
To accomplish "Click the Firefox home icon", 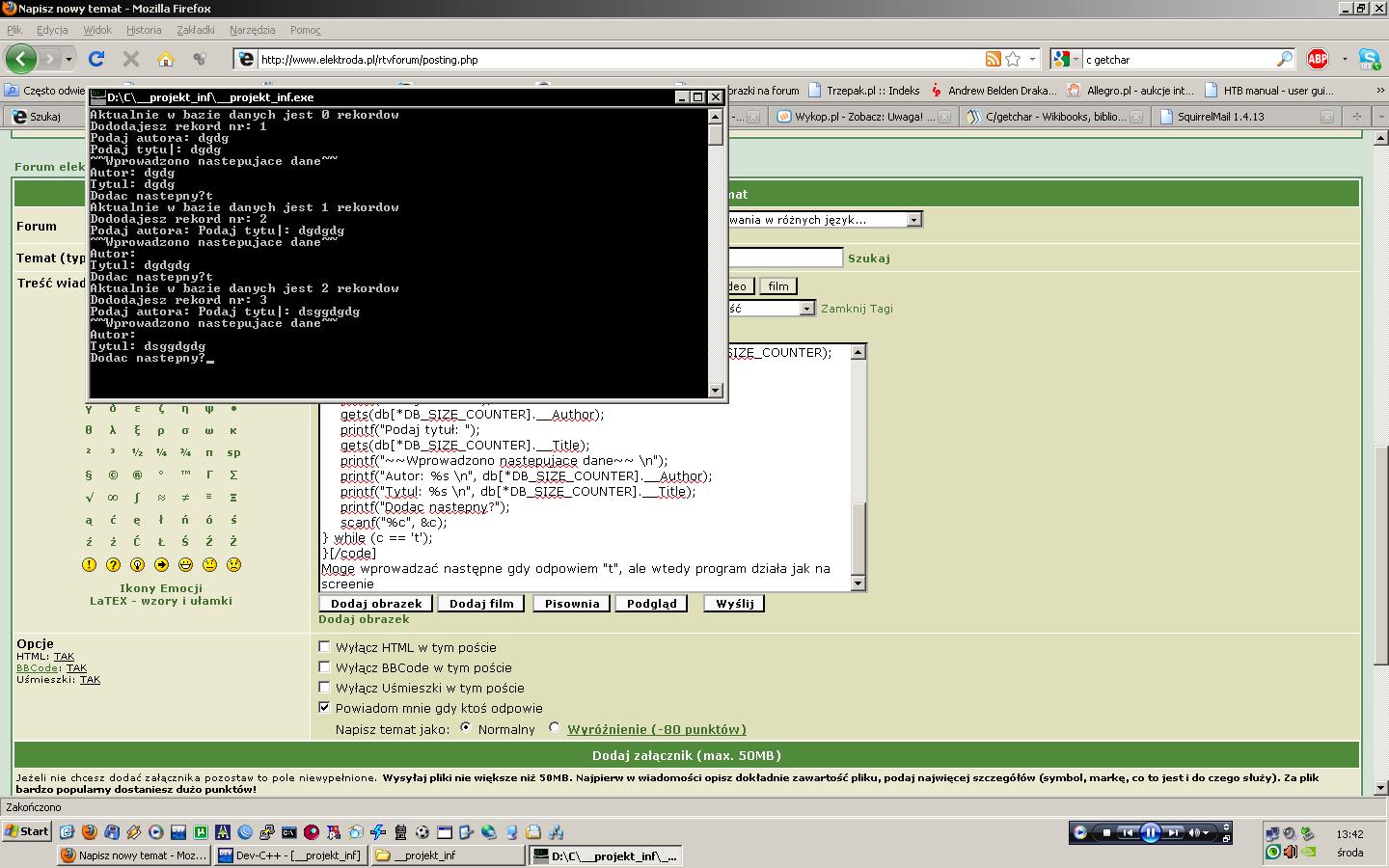I will 166,59.
